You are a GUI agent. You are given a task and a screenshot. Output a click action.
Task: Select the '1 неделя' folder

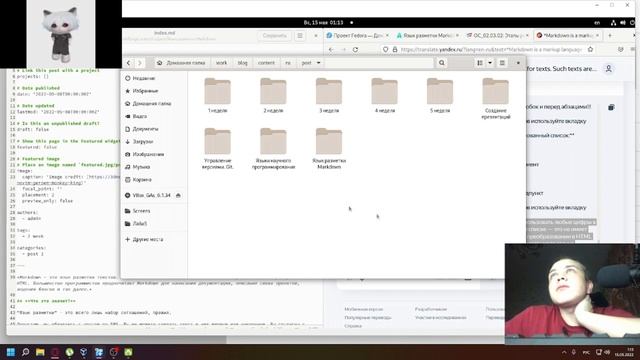[x=217, y=96]
